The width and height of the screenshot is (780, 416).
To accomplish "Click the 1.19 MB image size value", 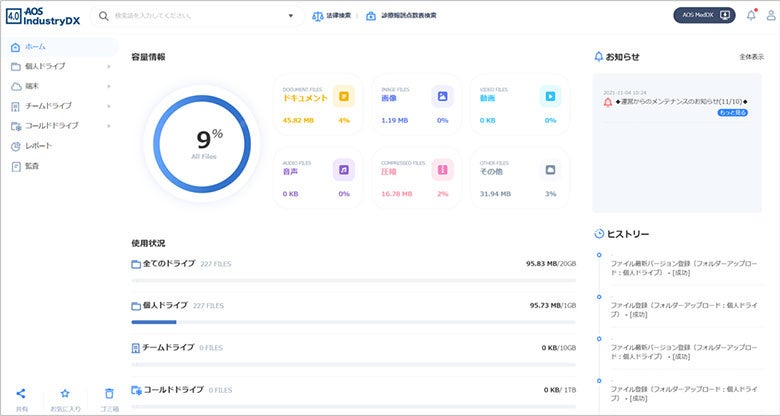I will pyautogui.click(x=394, y=120).
